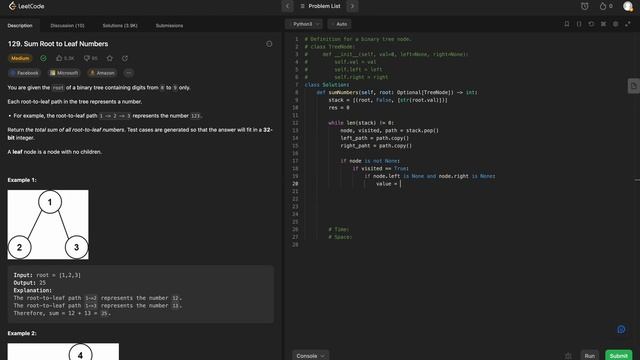Click the Amazon company tag
The width and height of the screenshot is (640, 360).
click(102, 73)
